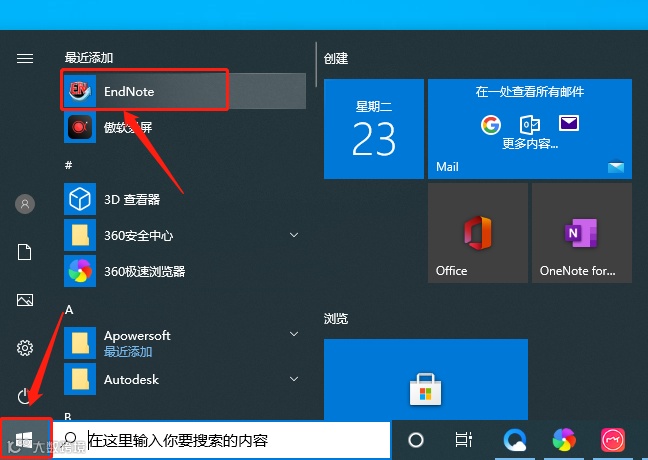The image size is (648, 460).
Task: Click 更多内容... text in Mail tile
Action: [x=530, y=143]
